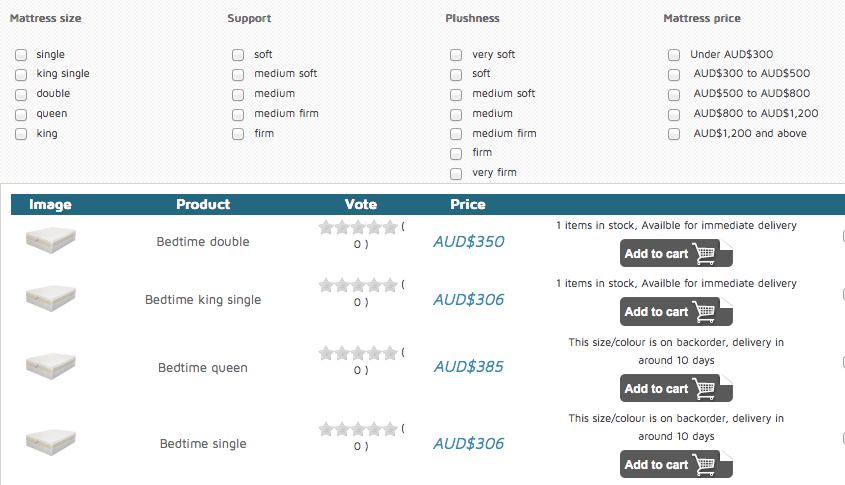This screenshot has width=845, height=485.
Task: Rate Bedtime double with the star rating
Action: (x=358, y=227)
